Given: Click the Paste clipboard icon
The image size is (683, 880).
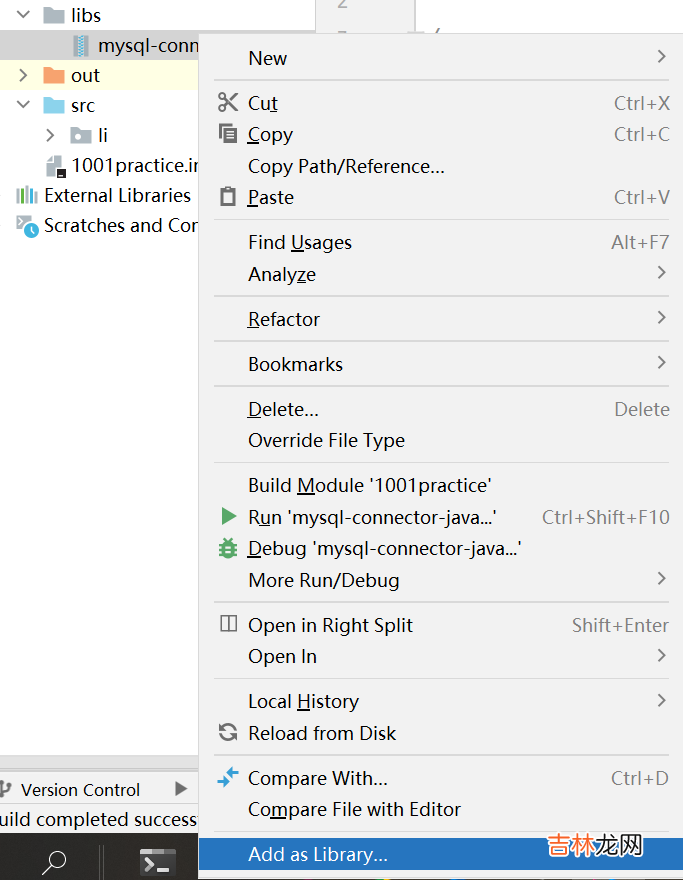Looking at the screenshot, I should click(228, 197).
